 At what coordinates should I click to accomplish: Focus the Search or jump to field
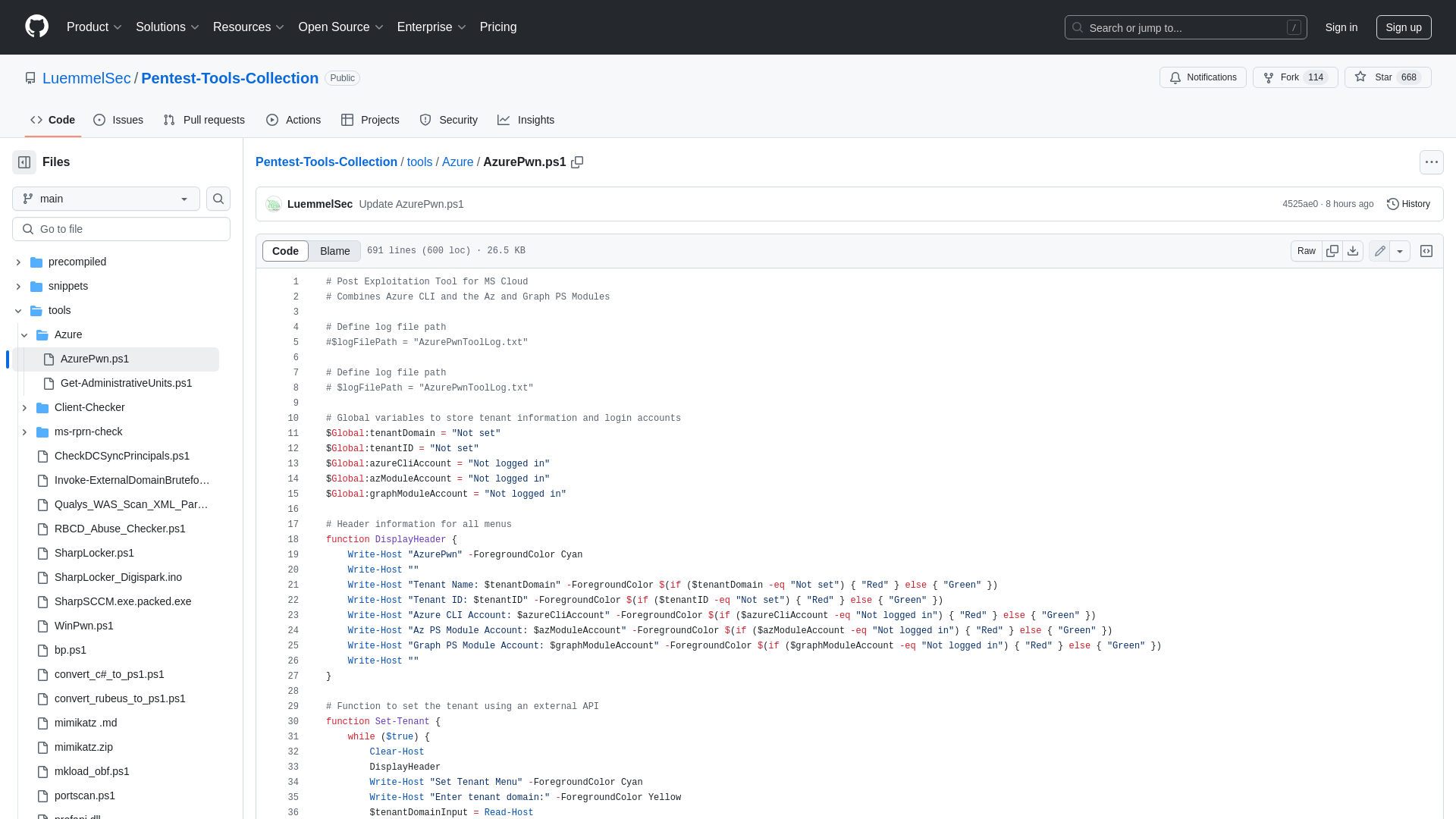[1185, 27]
